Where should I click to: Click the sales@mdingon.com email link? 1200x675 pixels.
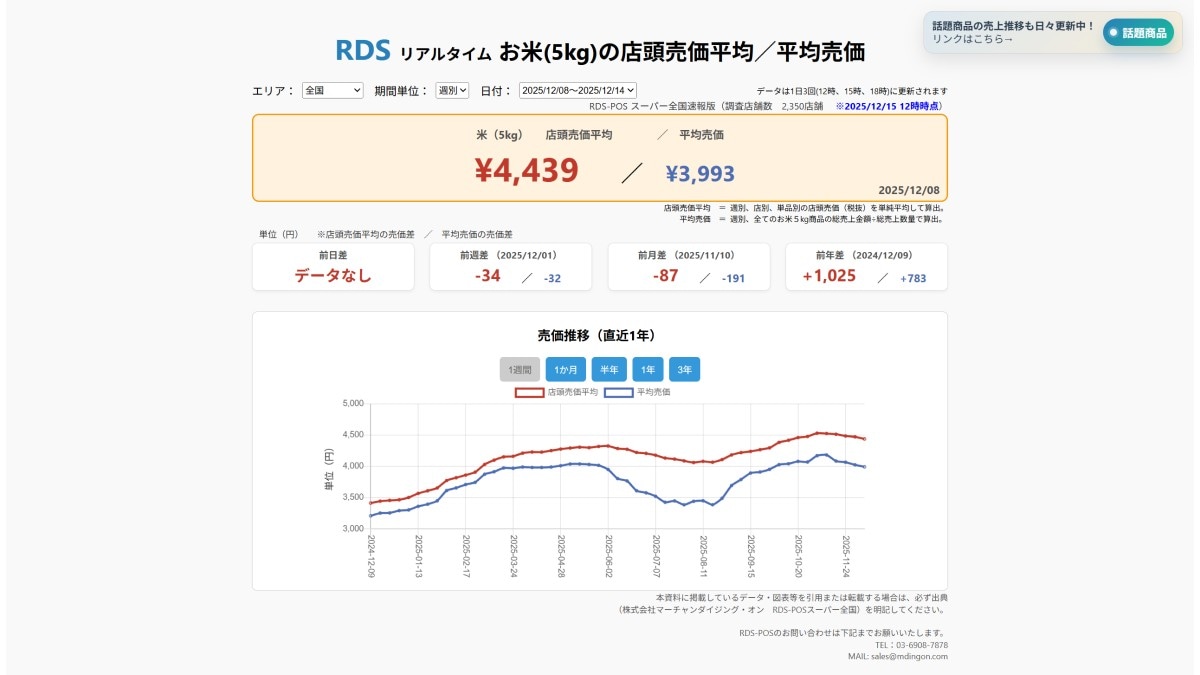[x=911, y=655]
